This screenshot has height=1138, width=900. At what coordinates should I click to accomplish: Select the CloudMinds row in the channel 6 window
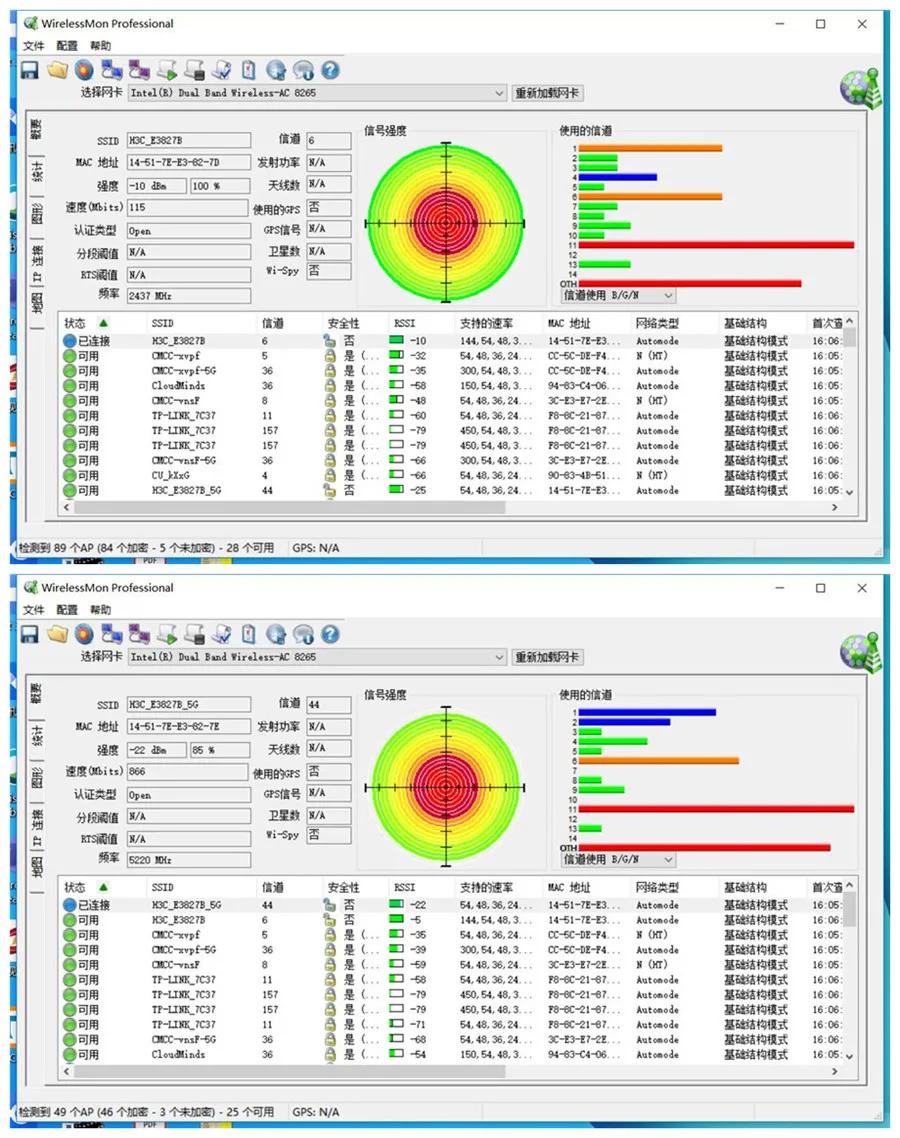[450, 385]
